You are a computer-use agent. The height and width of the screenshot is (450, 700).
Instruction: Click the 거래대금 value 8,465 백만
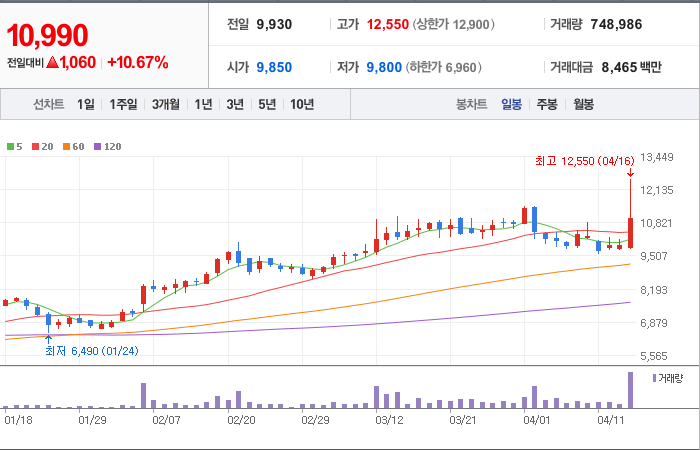pyautogui.click(x=631, y=67)
